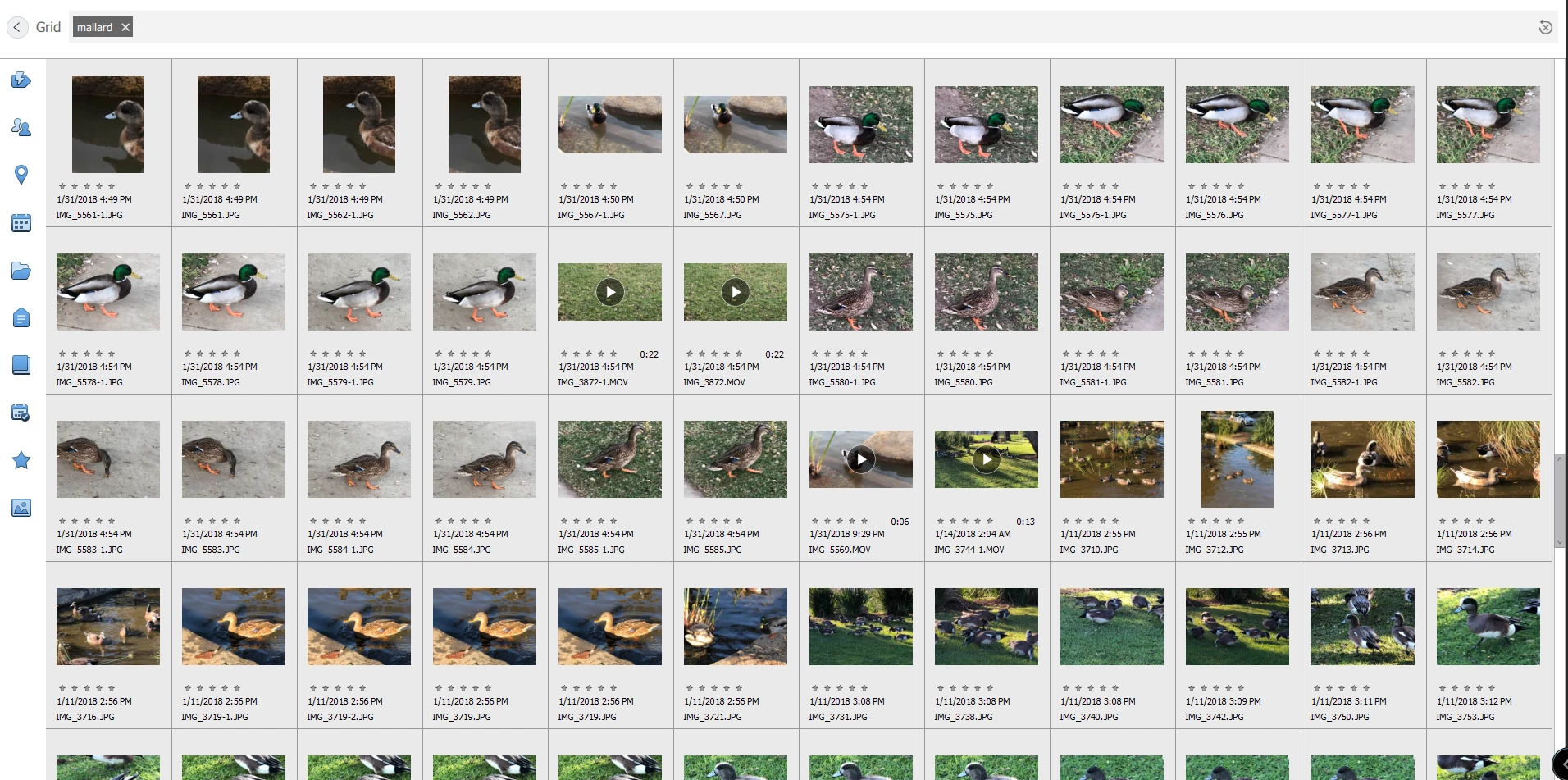Select thumbnail IMG_5567-1.JPG
The width and height of the screenshot is (1568, 780).
(610, 125)
